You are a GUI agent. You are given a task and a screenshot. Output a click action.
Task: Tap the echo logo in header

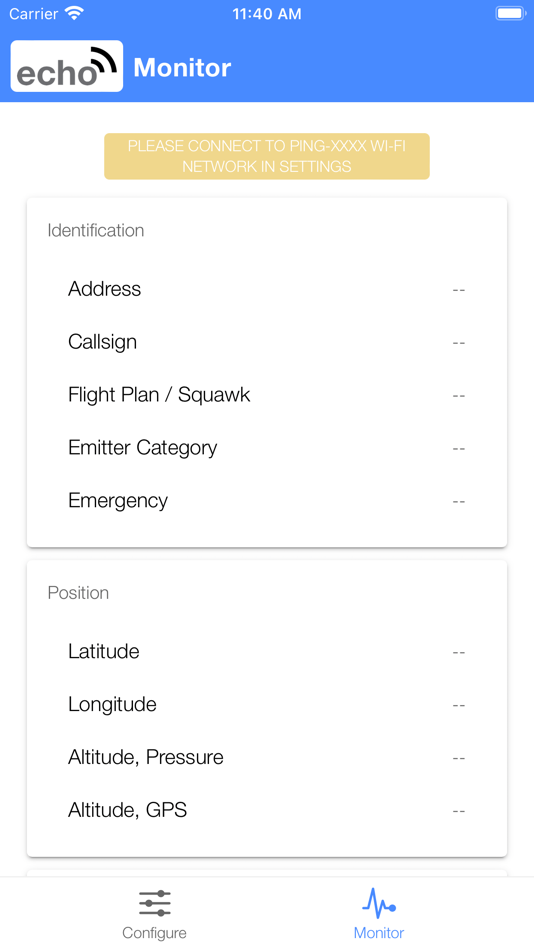point(67,66)
